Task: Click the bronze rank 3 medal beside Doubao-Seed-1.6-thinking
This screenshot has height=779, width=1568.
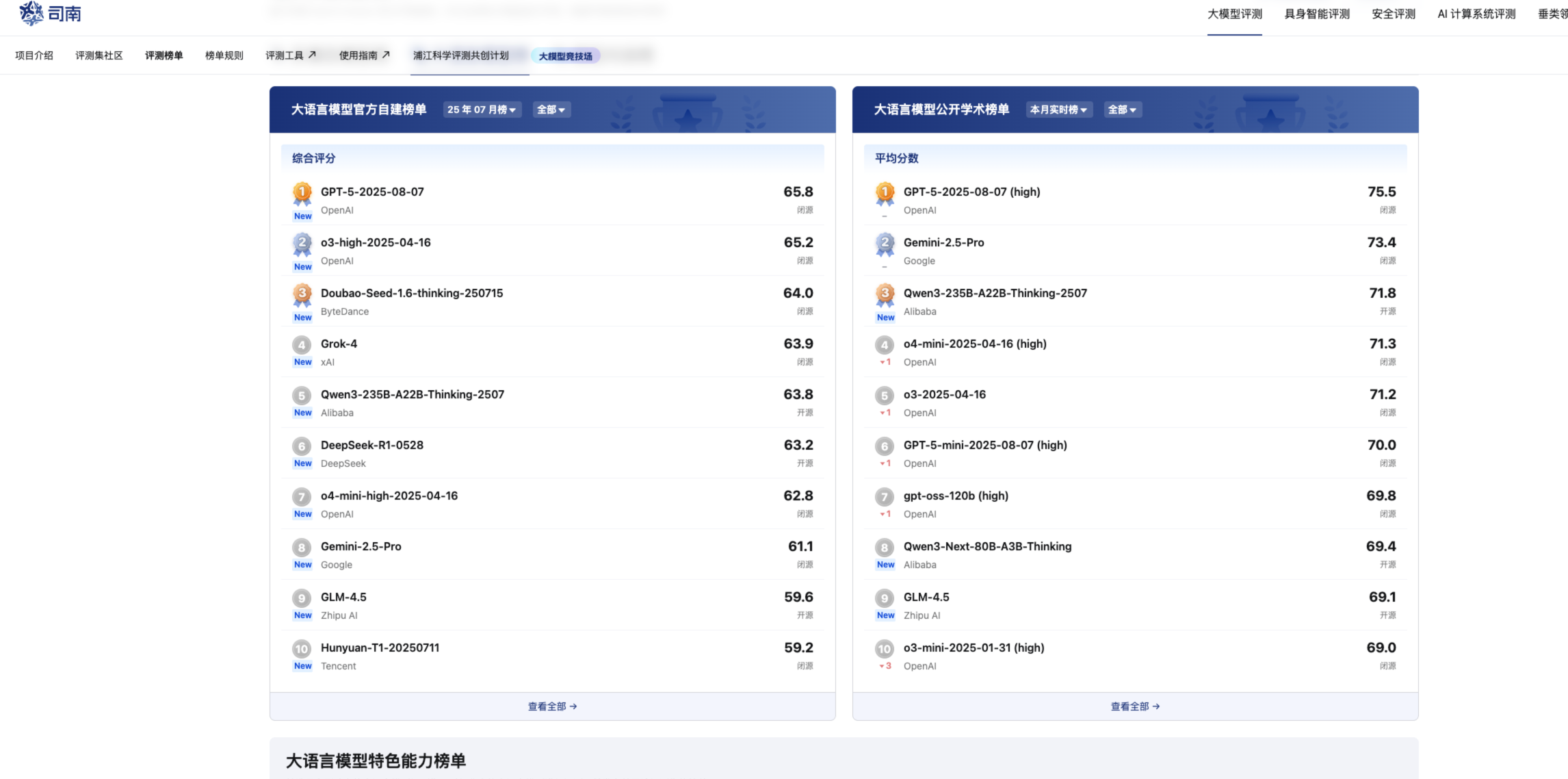Action: pos(302,294)
